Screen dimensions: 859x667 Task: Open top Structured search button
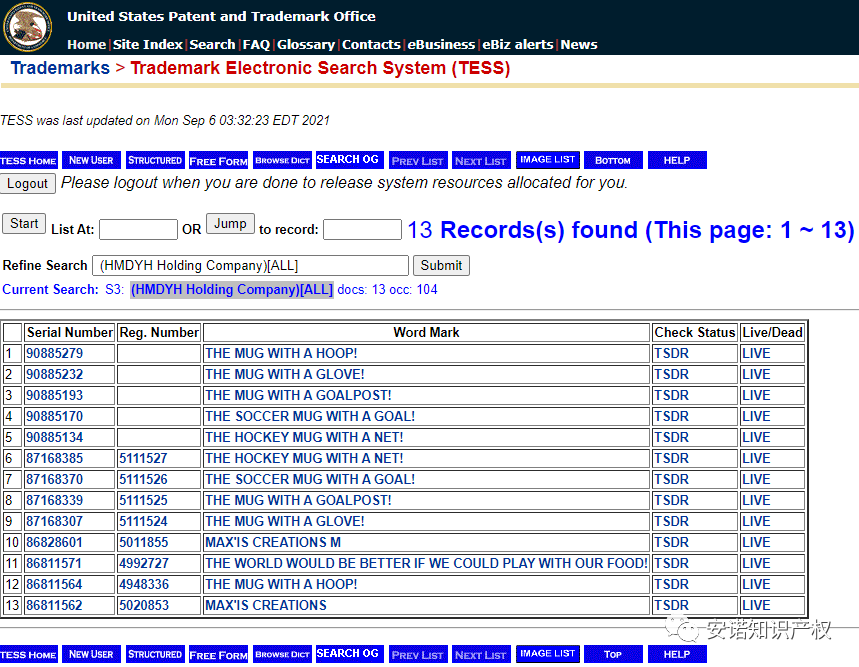tap(155, 160)
